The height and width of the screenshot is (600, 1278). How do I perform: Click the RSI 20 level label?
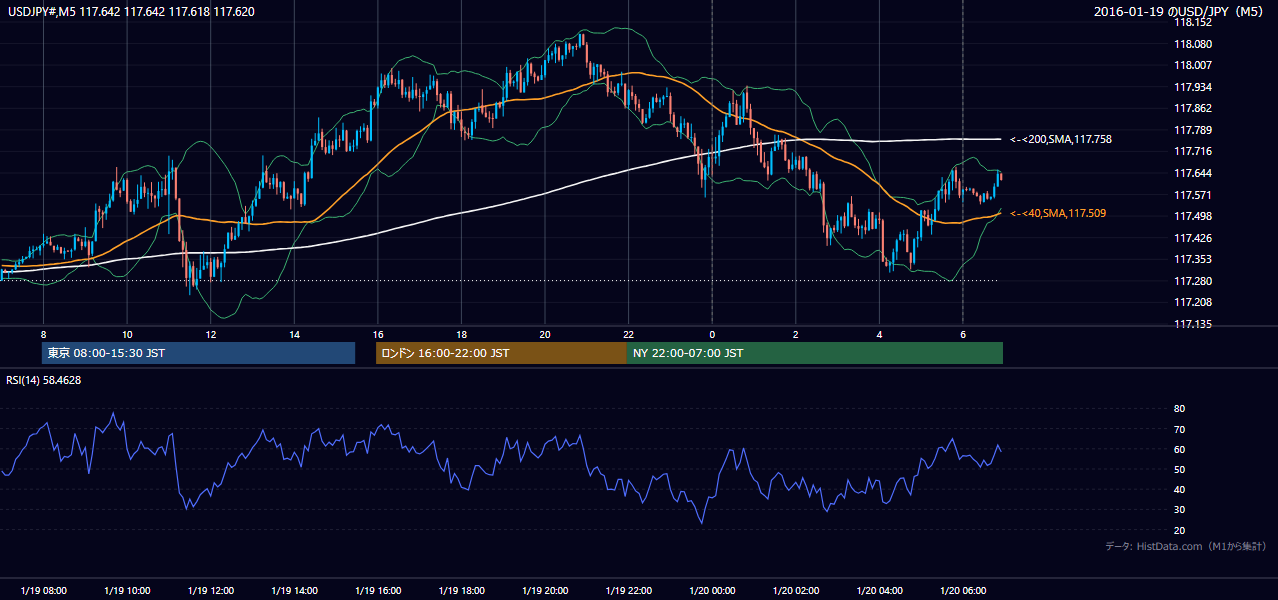coord(1179,531)
